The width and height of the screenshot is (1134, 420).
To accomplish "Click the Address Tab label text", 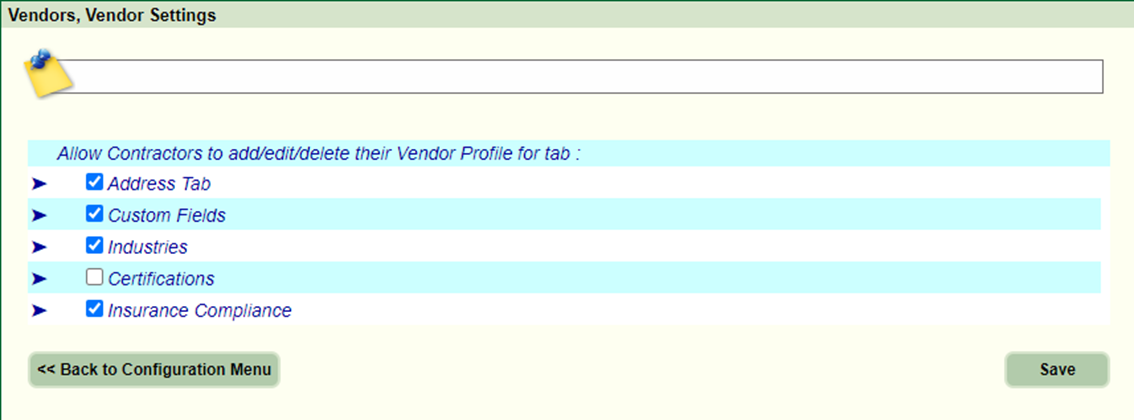I will click(x=159, y=184).
